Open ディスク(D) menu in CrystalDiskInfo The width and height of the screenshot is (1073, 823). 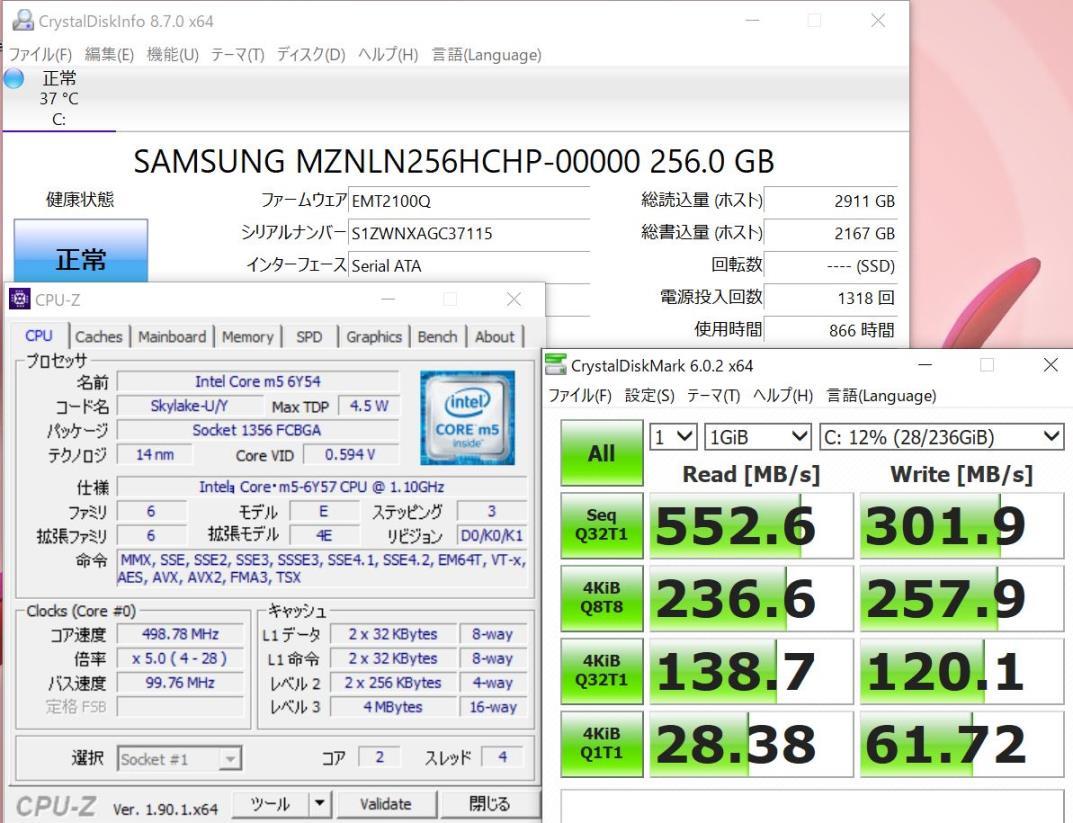311,55
